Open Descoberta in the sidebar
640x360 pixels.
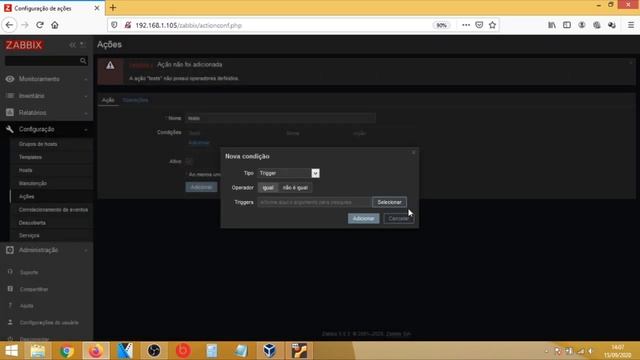32,223
